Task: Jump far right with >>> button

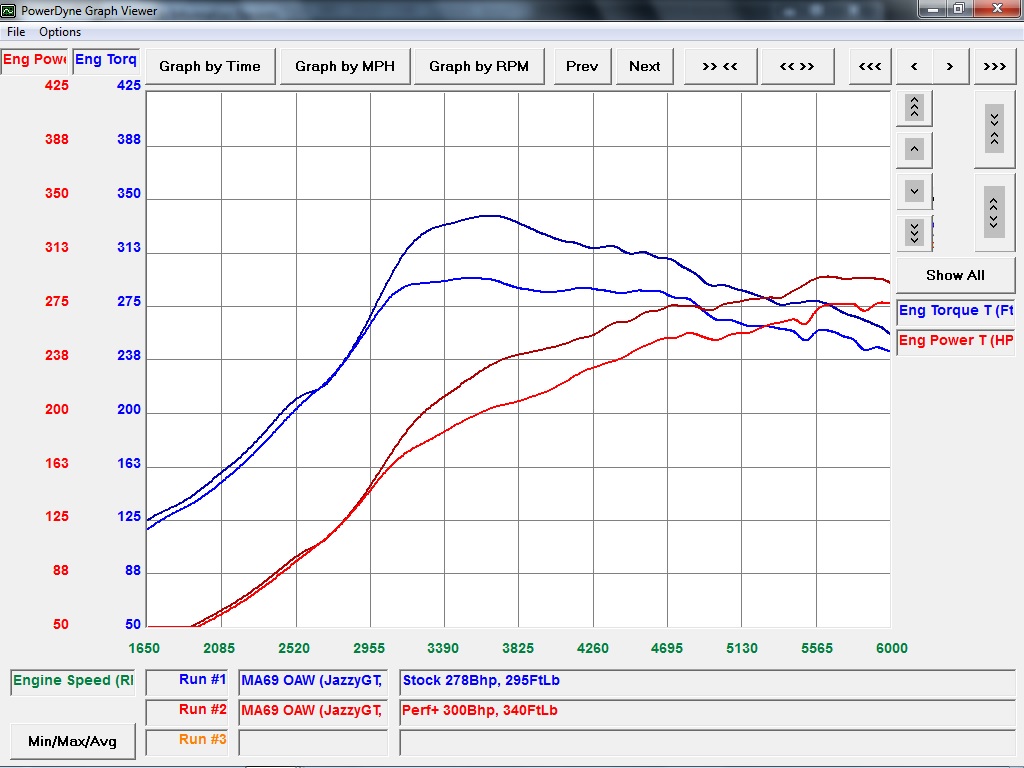Action: (995, 67)
